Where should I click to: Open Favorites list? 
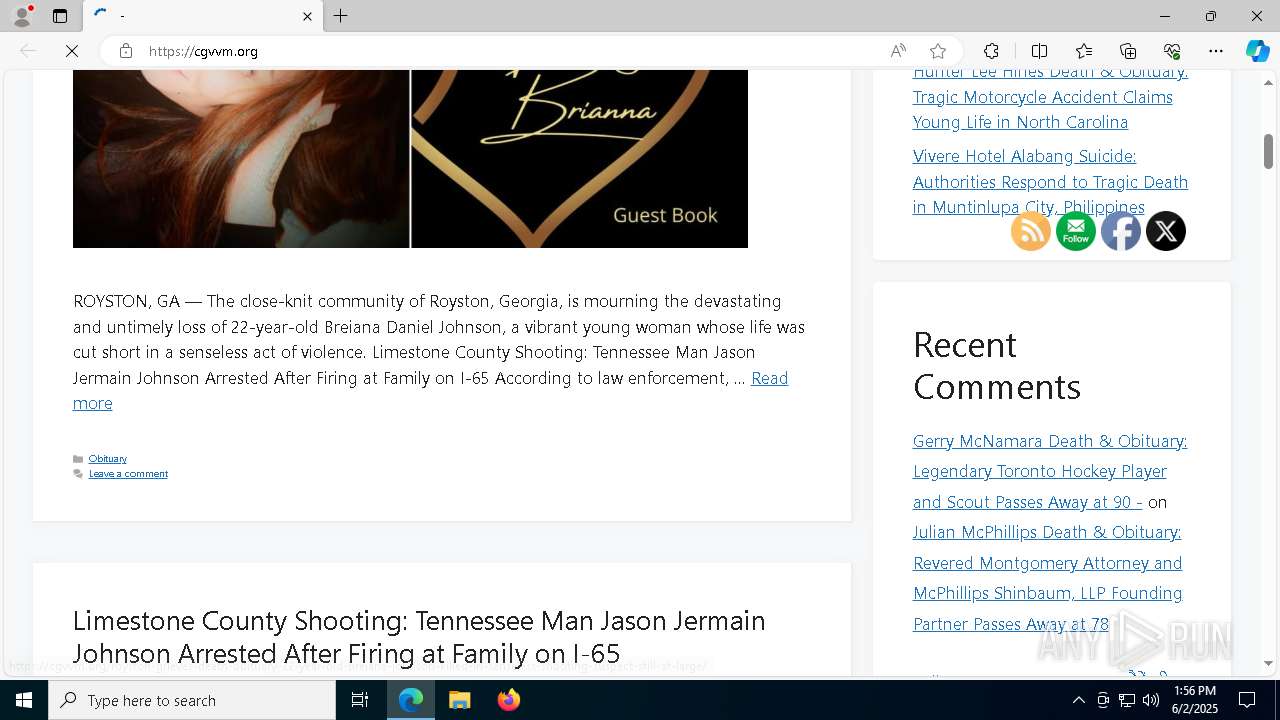tap(1084, 51)
